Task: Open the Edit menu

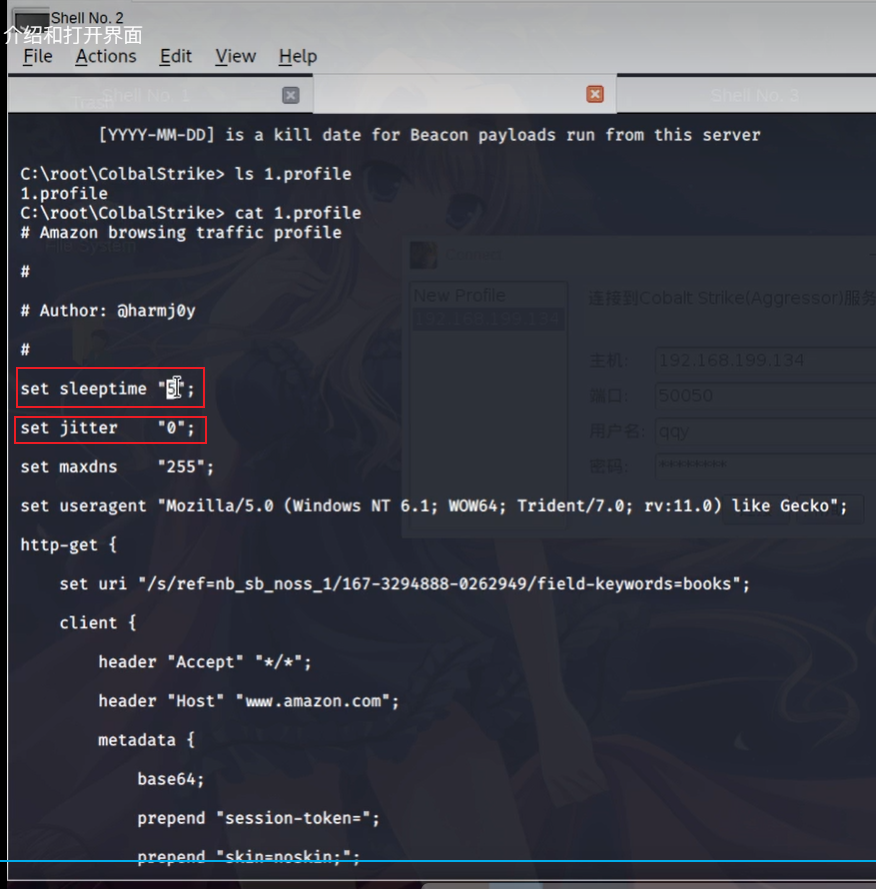Action: coord(176,56)
